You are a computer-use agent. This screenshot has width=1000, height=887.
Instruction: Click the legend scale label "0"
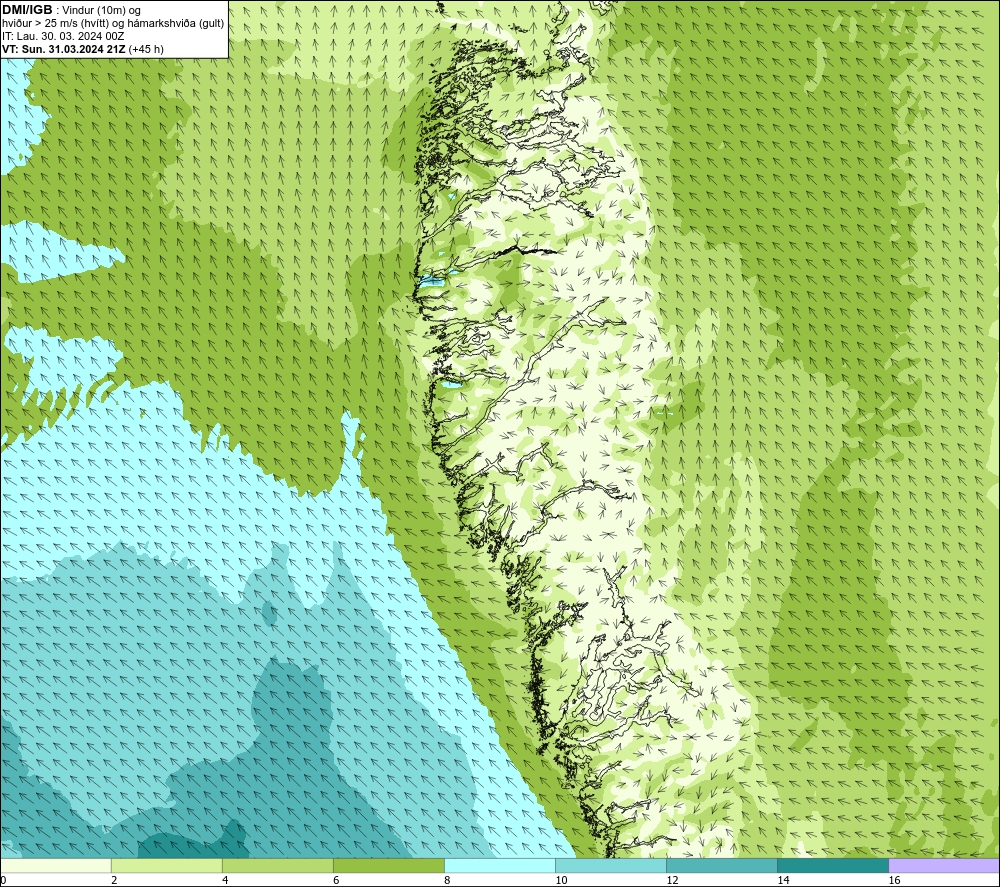coord(3,881)
